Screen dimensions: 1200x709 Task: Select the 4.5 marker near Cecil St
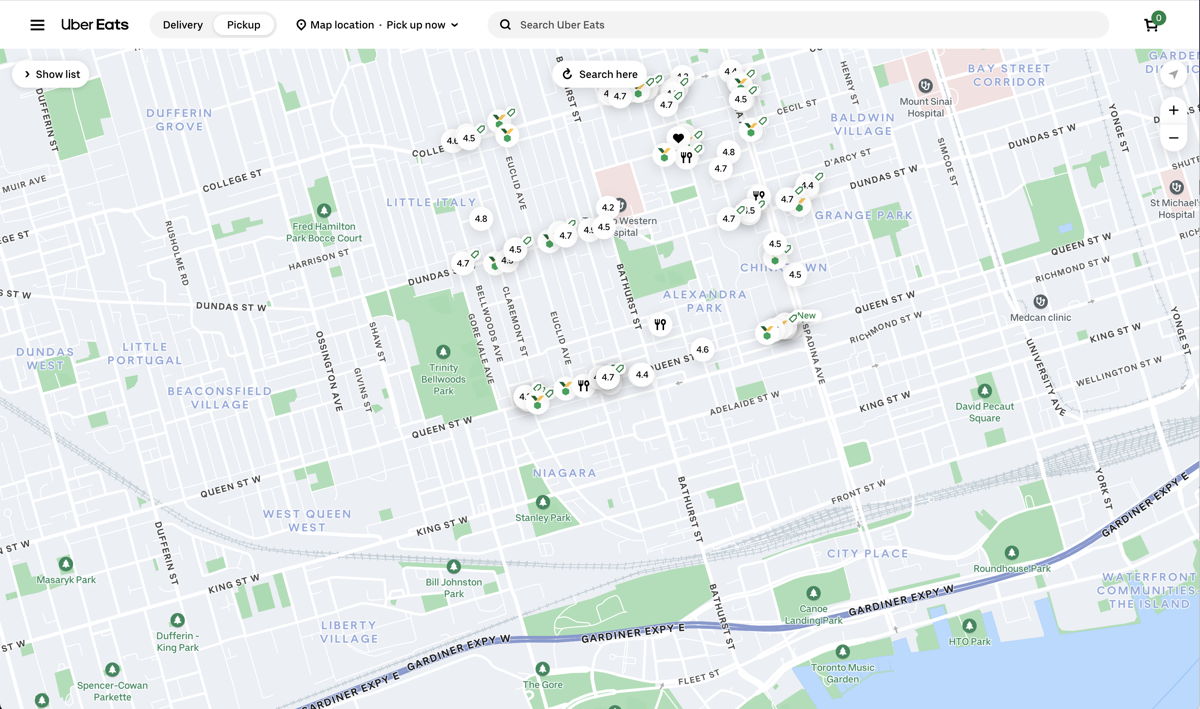[741, 99]
